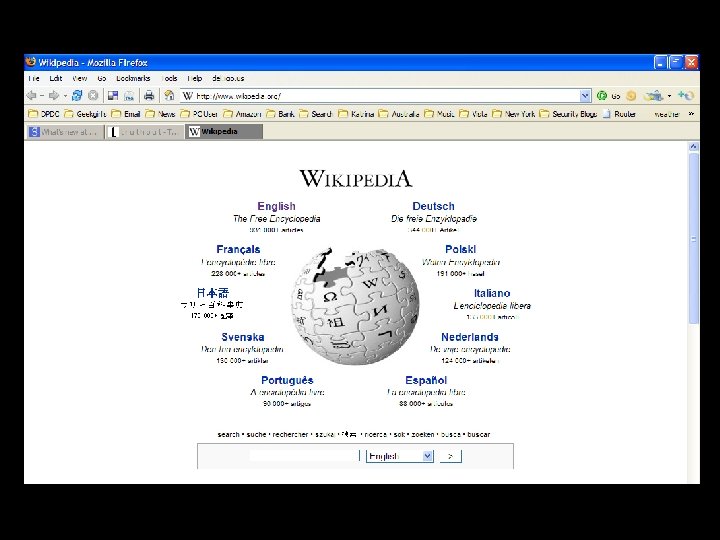Open the Security Blogs bookmark folder
This screenshot has width=720, height=540.
pyautogui.click(x=568, y=114)
